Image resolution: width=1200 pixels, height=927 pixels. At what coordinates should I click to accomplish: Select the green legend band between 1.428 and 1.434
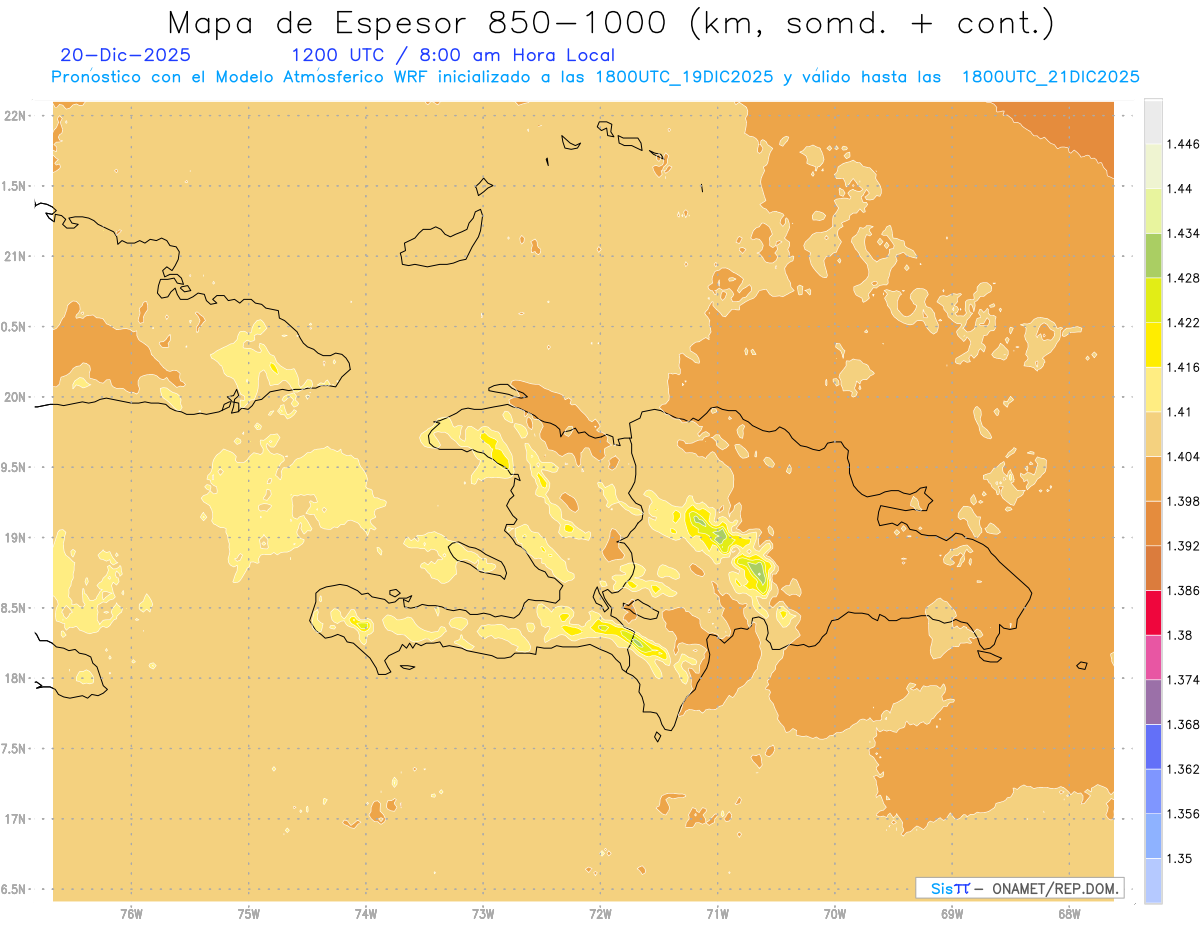[x=1153, y=255]
